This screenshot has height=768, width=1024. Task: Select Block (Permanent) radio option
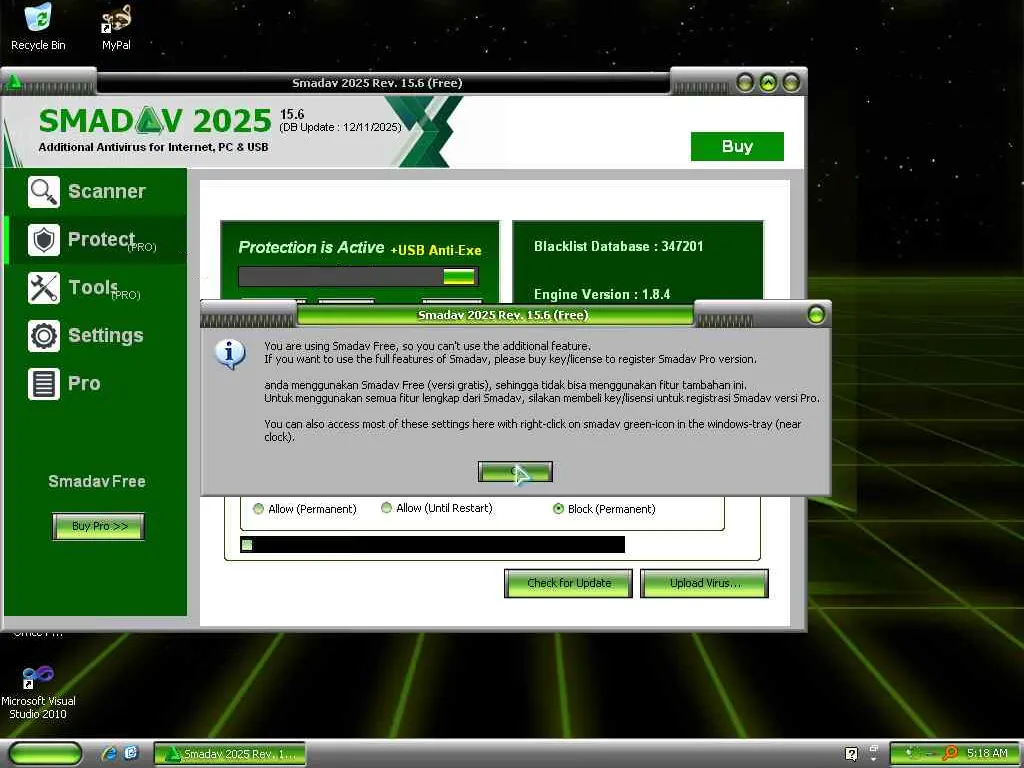coord(558,509)
